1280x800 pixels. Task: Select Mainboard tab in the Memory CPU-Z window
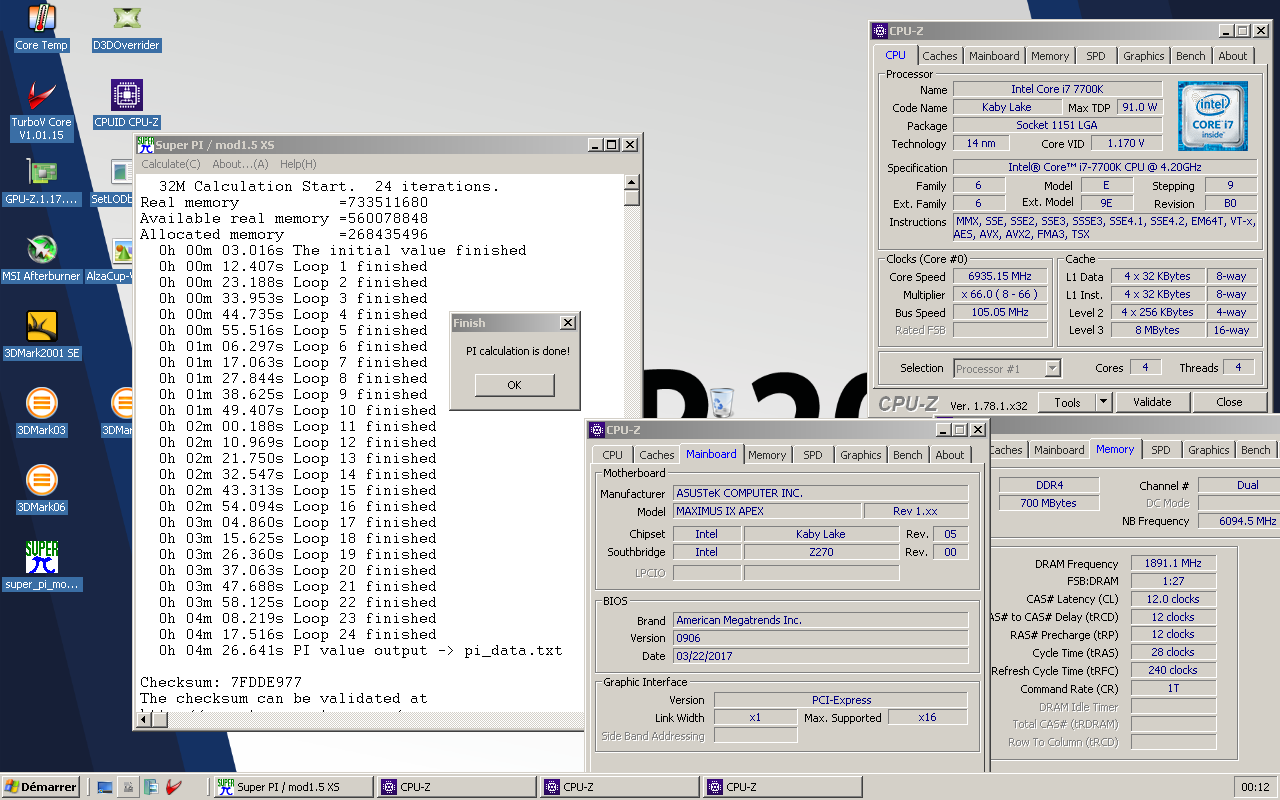point(1059,450)
